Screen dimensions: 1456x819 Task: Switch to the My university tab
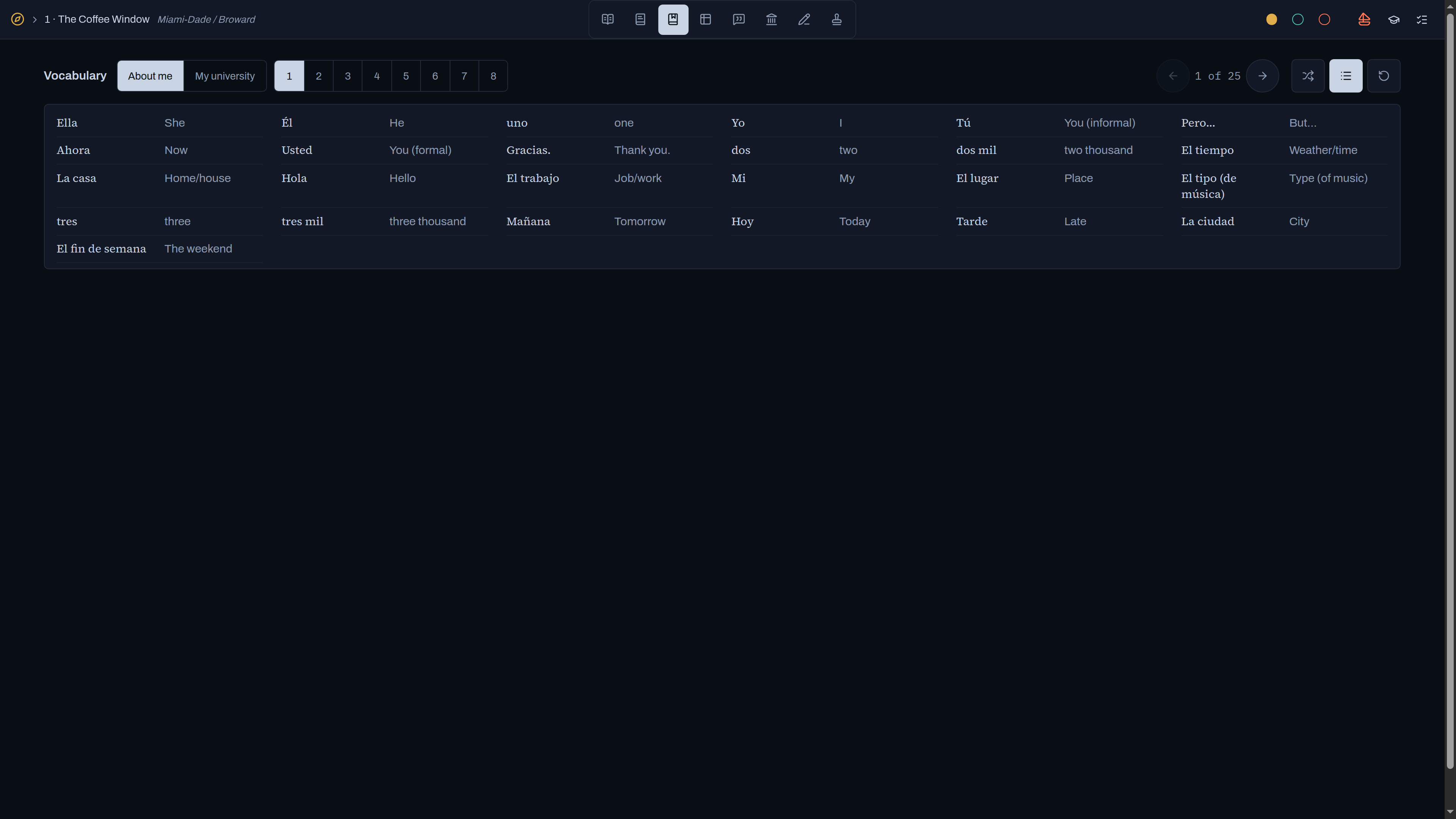pyautogui.click(x=225, y=76)
